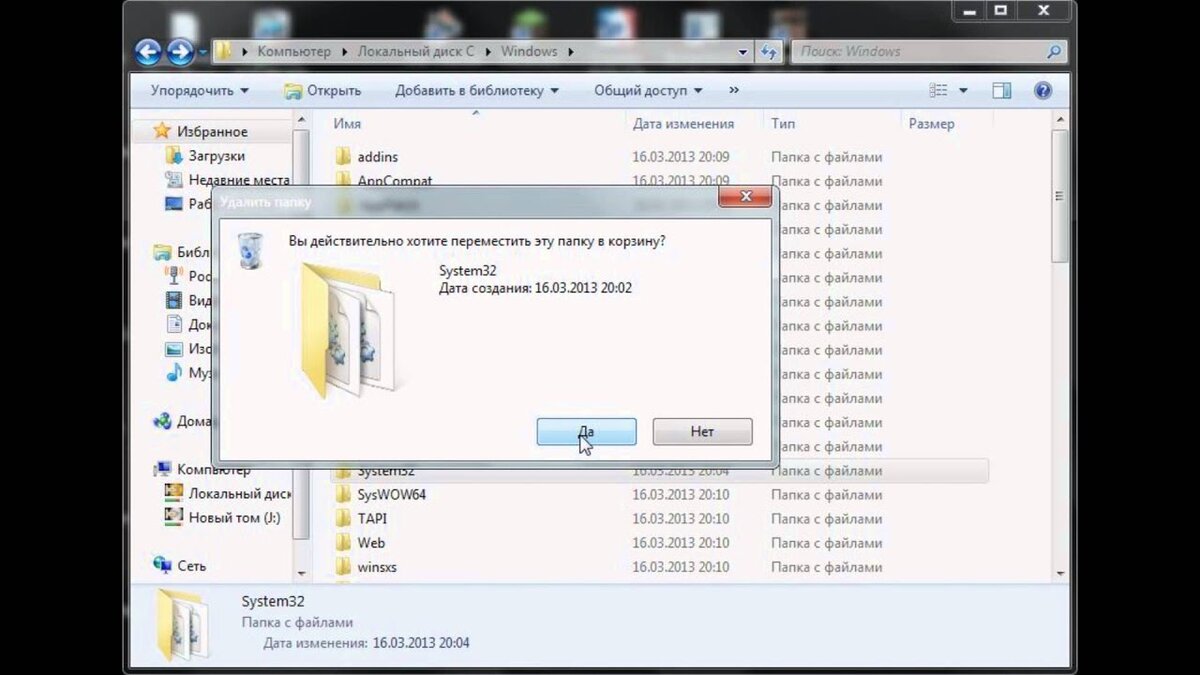Click the recycle bin icon in dialog
The width and height of the screenshot is (1200, 675).
click(x=250, y=250)
